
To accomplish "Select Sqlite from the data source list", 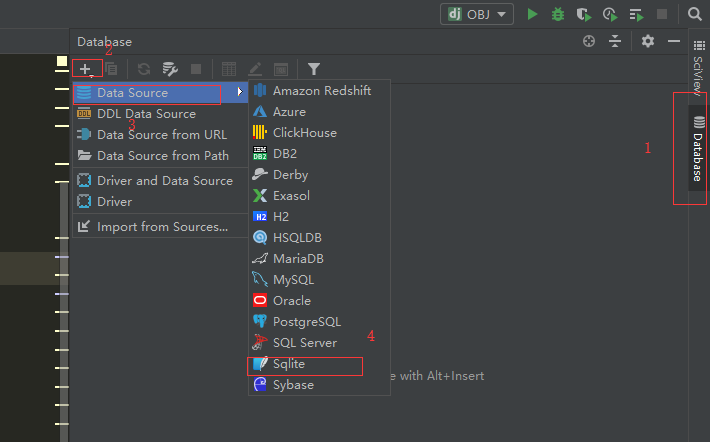I will (x=289, y=364).
